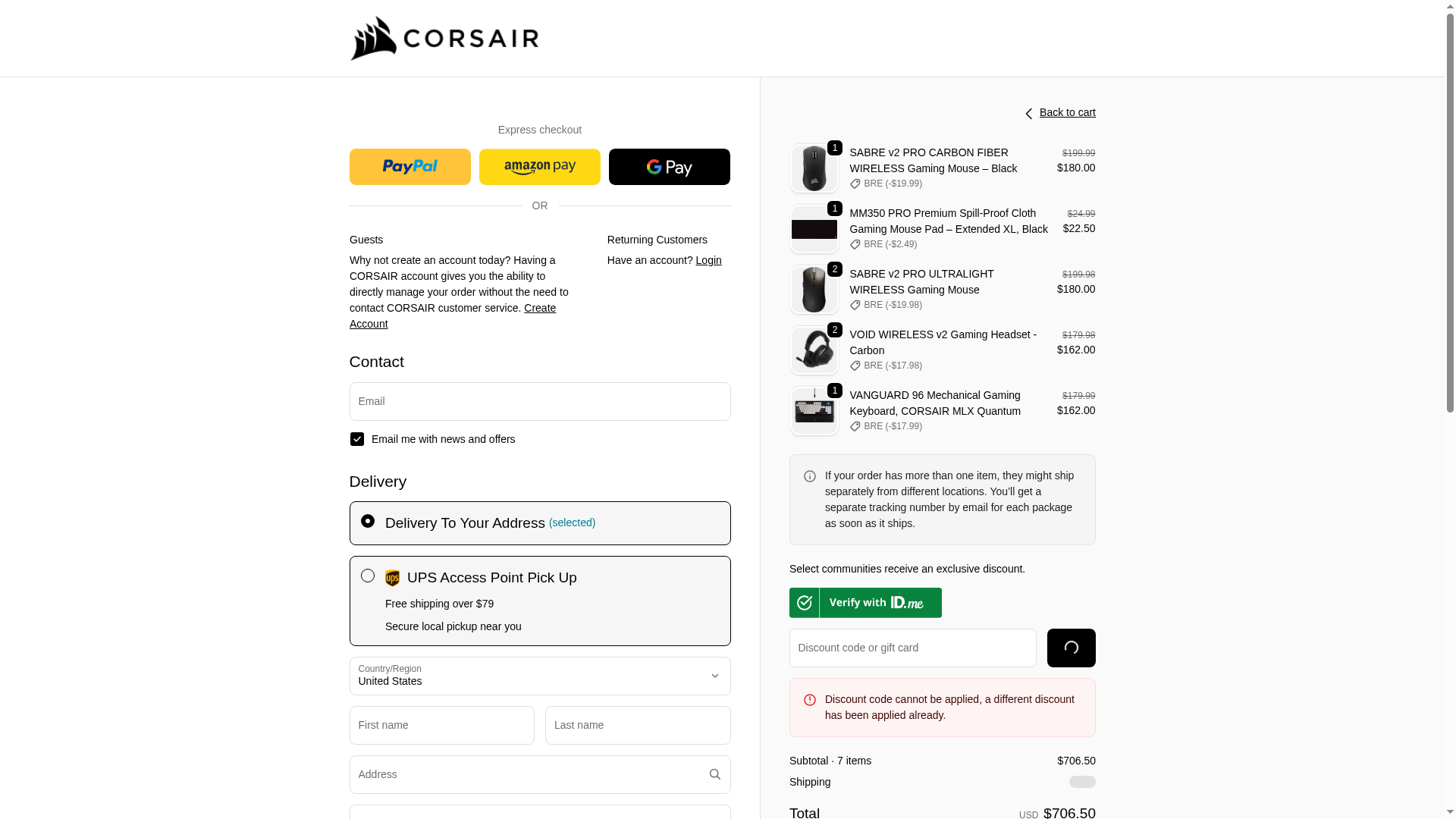Open the Country/Region dropdown
The height and width of the screenshot is (819, 1456).
tap(539, 676)
